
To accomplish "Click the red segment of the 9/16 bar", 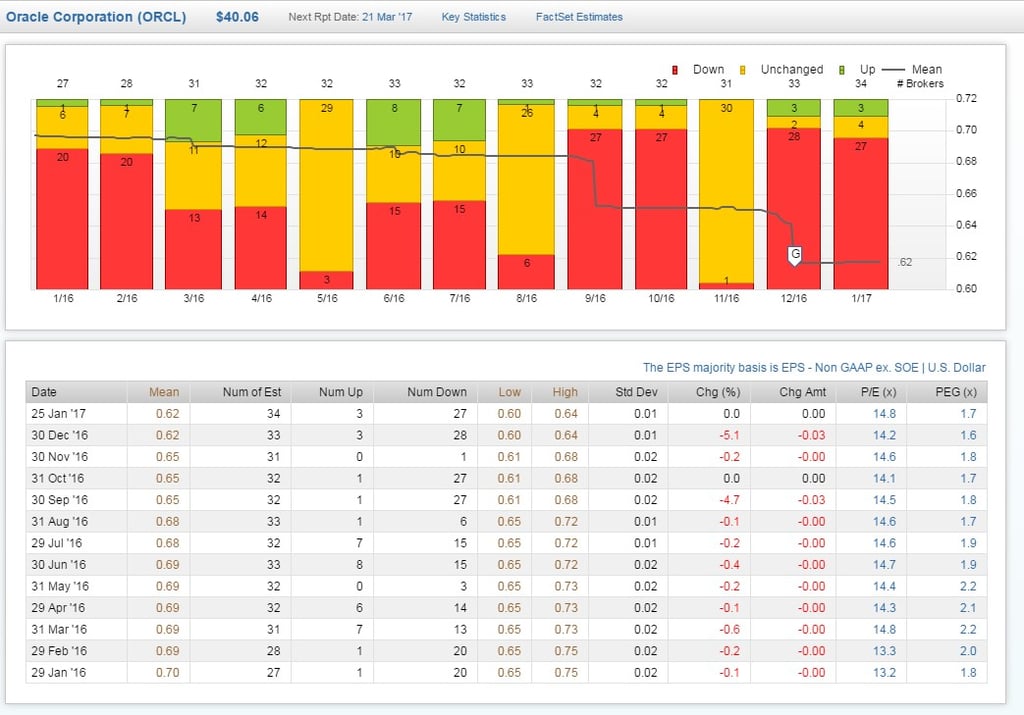I will coord(595,209).
